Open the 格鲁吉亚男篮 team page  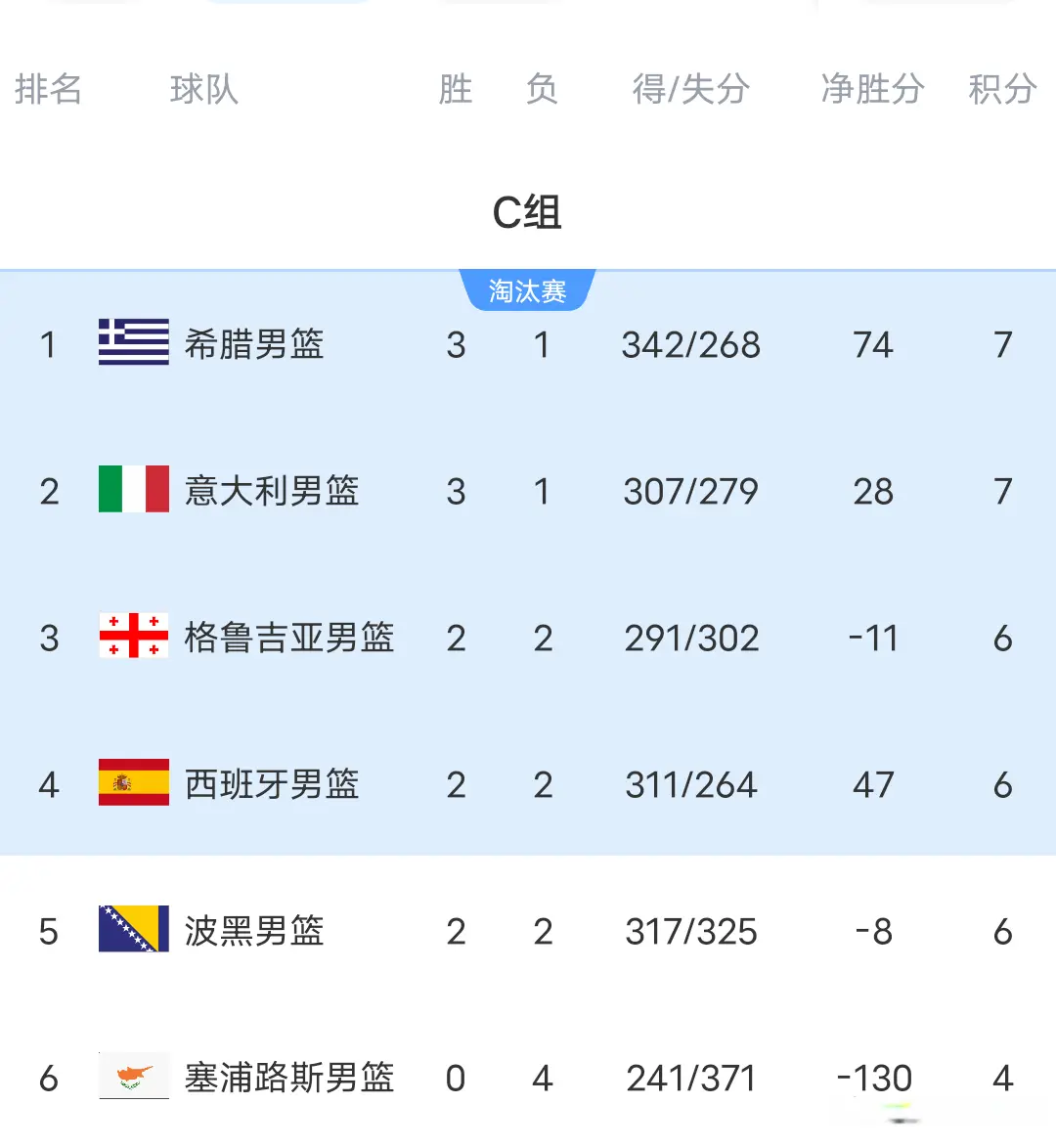point(289,638)
